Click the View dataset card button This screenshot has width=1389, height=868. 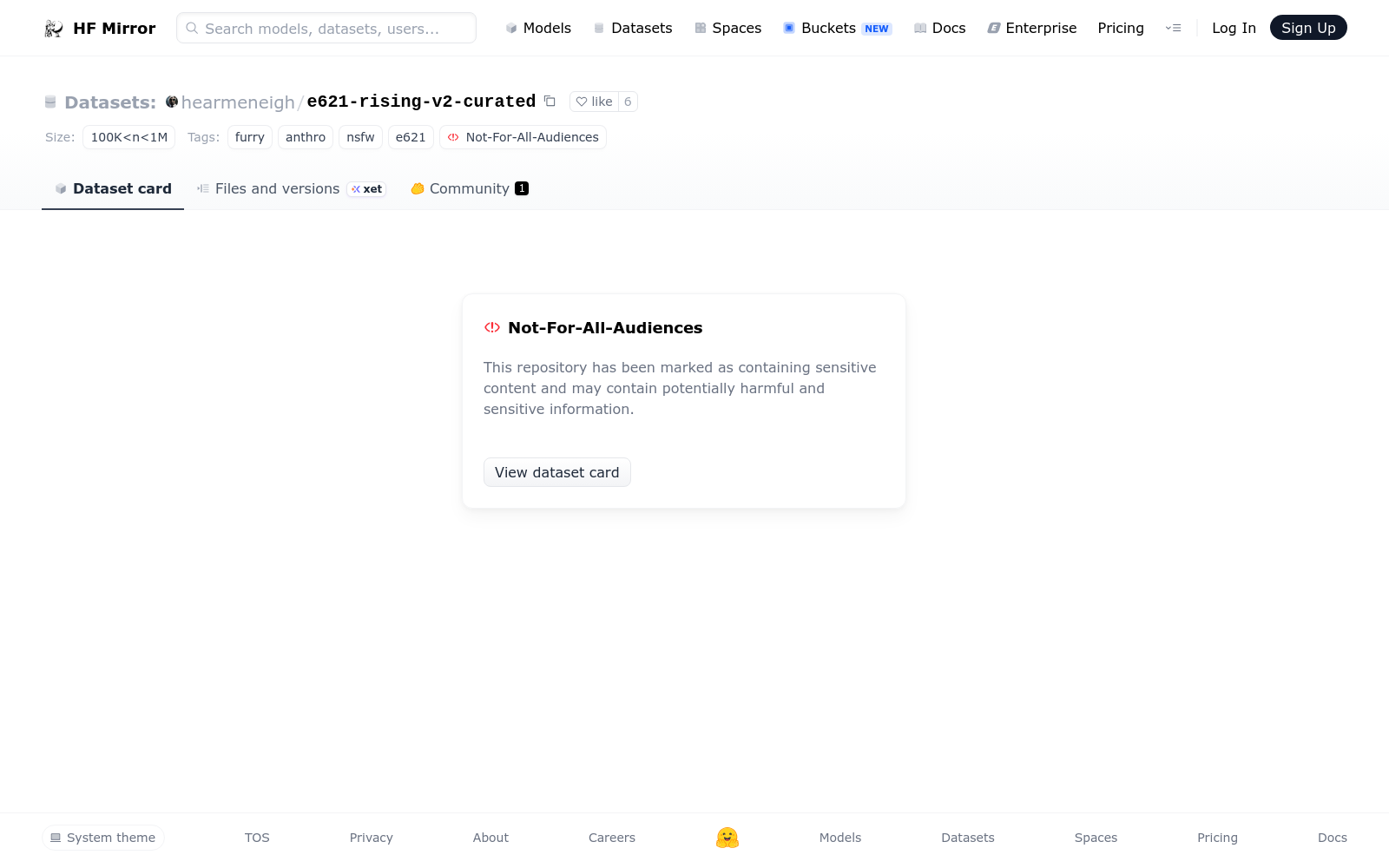pos(557,472)
